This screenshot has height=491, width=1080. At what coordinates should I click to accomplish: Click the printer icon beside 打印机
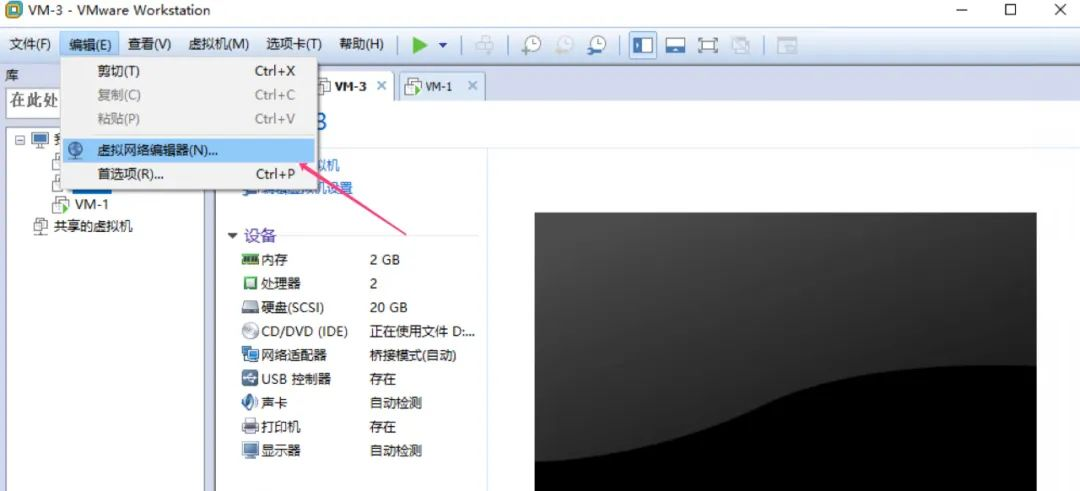250,426
